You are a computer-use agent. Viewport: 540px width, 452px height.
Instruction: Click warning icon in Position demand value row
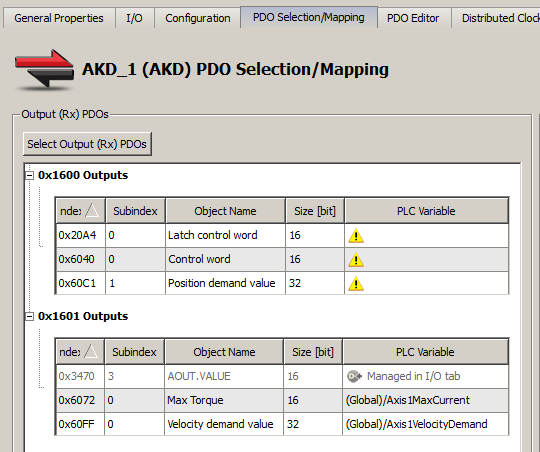click(356, 284)
